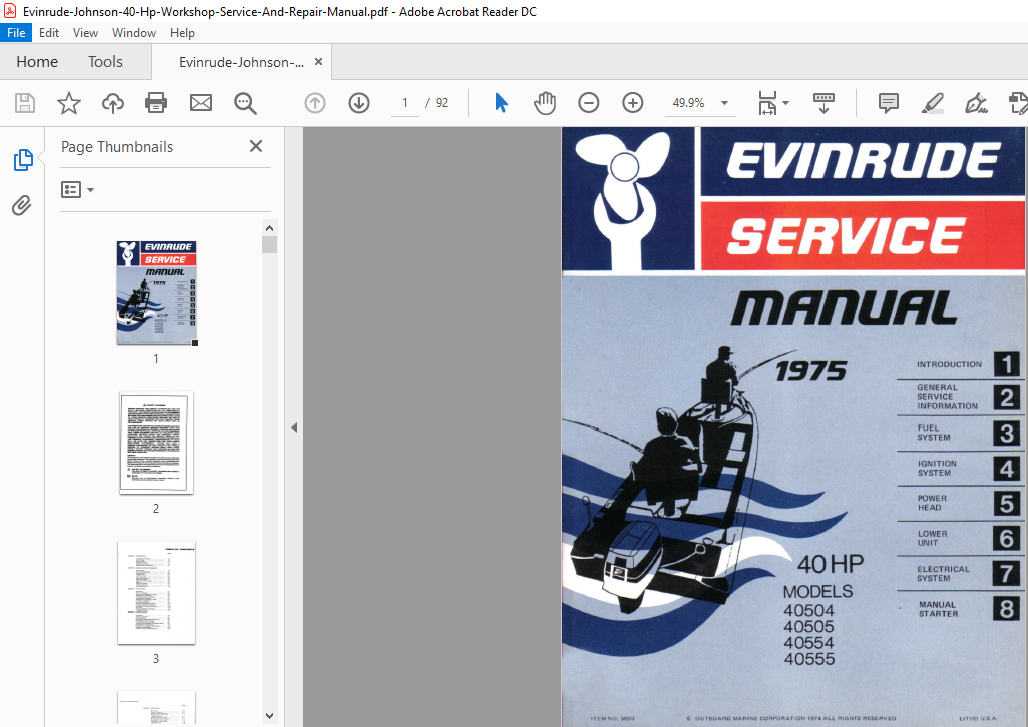Click the '92' total page count
Screen dimensions: 1028x727
tap(442, 103)
